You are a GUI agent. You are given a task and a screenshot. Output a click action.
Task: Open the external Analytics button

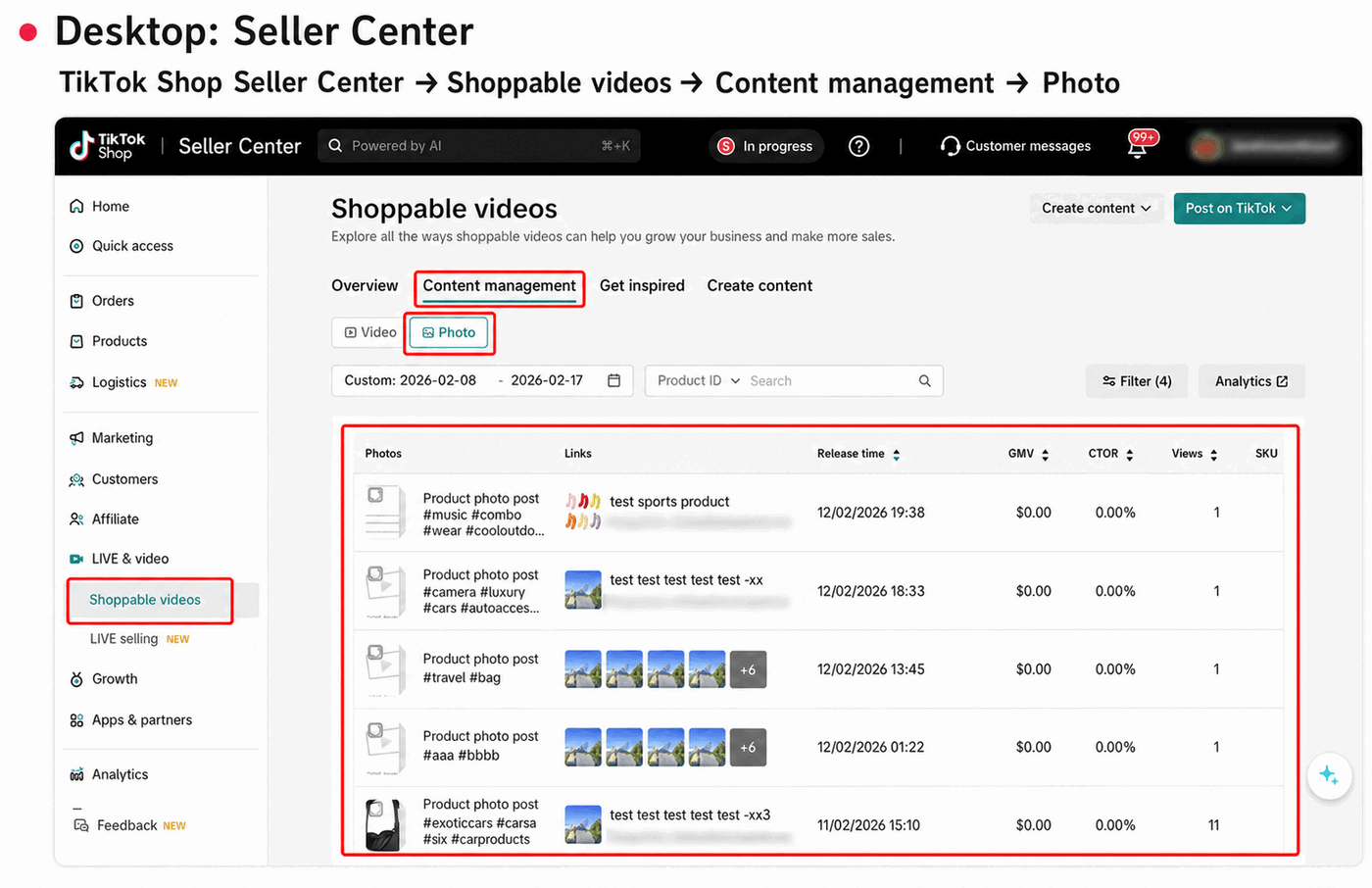pyautogui.click(x=1251, y=381)
